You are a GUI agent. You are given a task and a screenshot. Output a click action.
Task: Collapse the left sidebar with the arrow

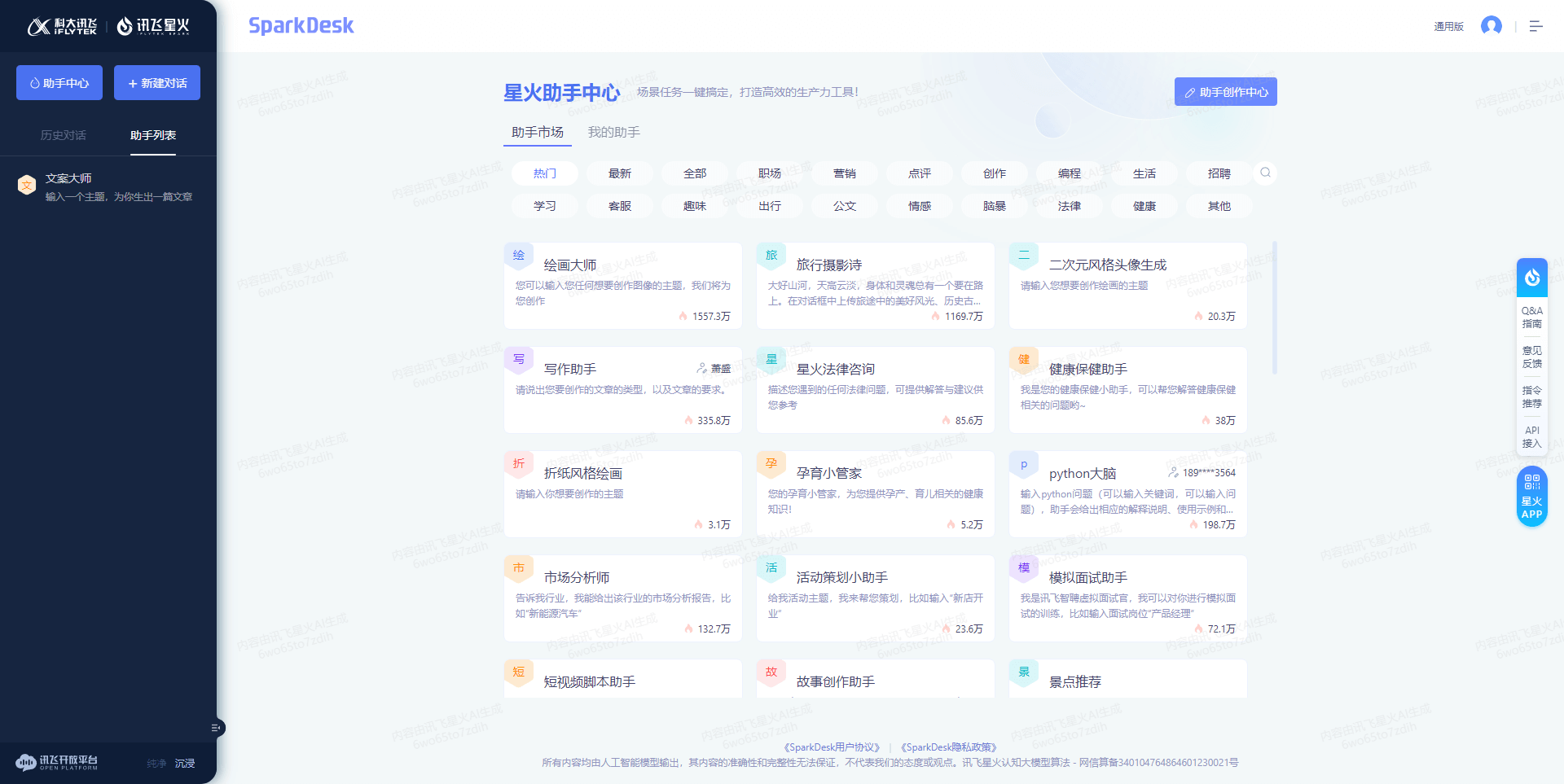click(215, 728)
